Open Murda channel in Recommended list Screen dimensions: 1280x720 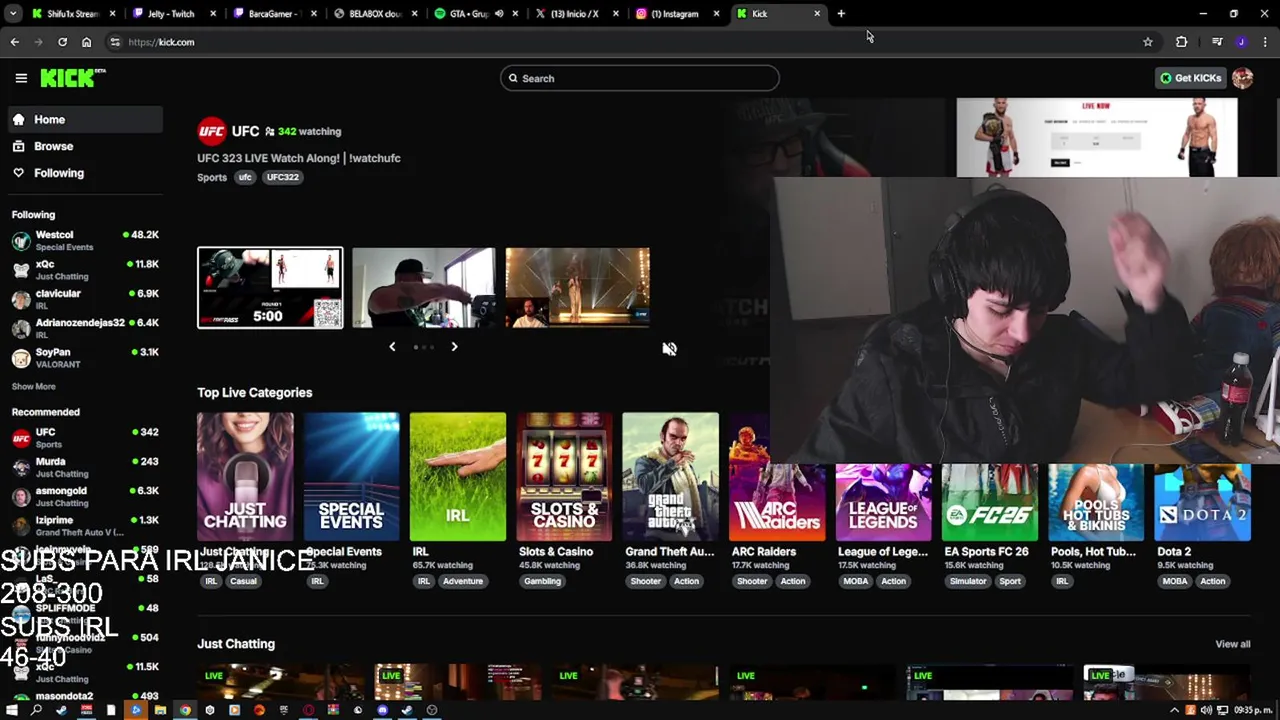(85, 467)
